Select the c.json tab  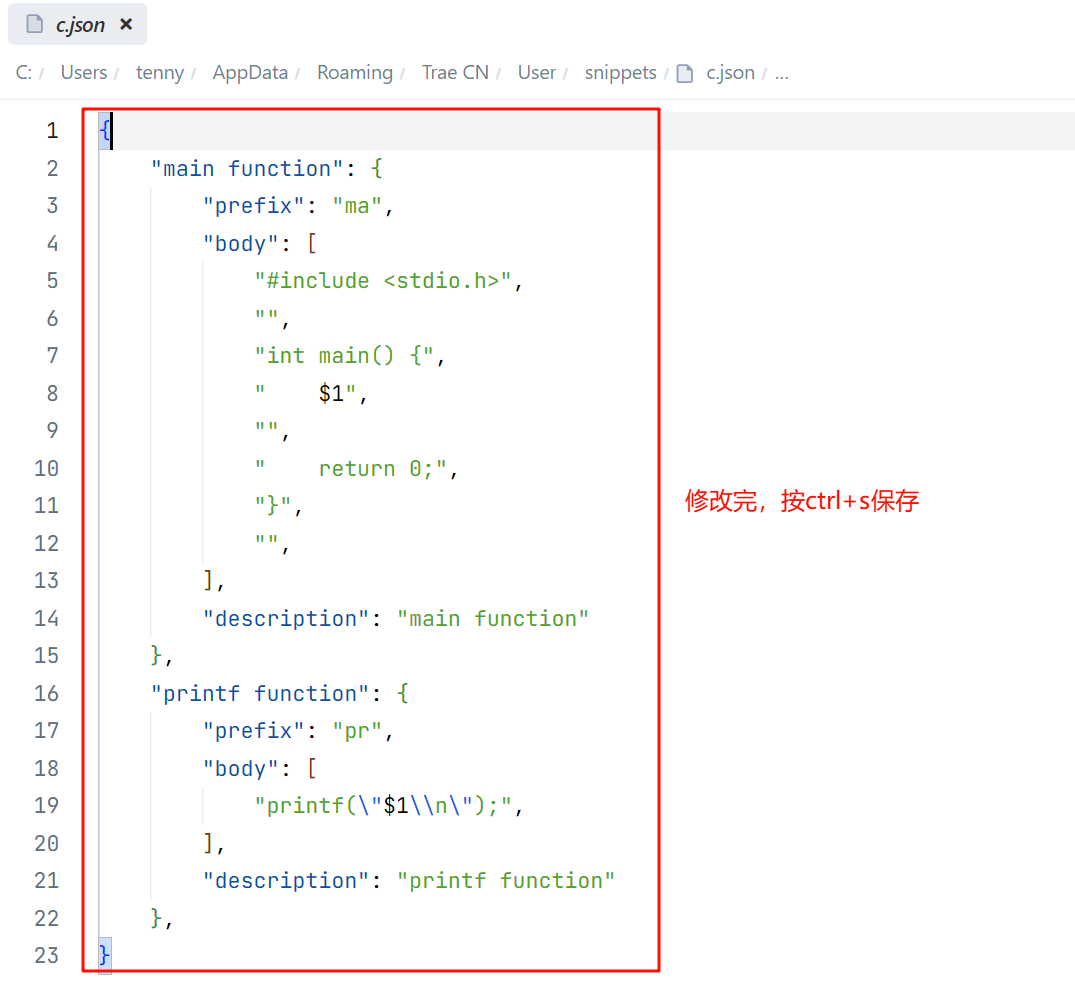coord(77,25)
